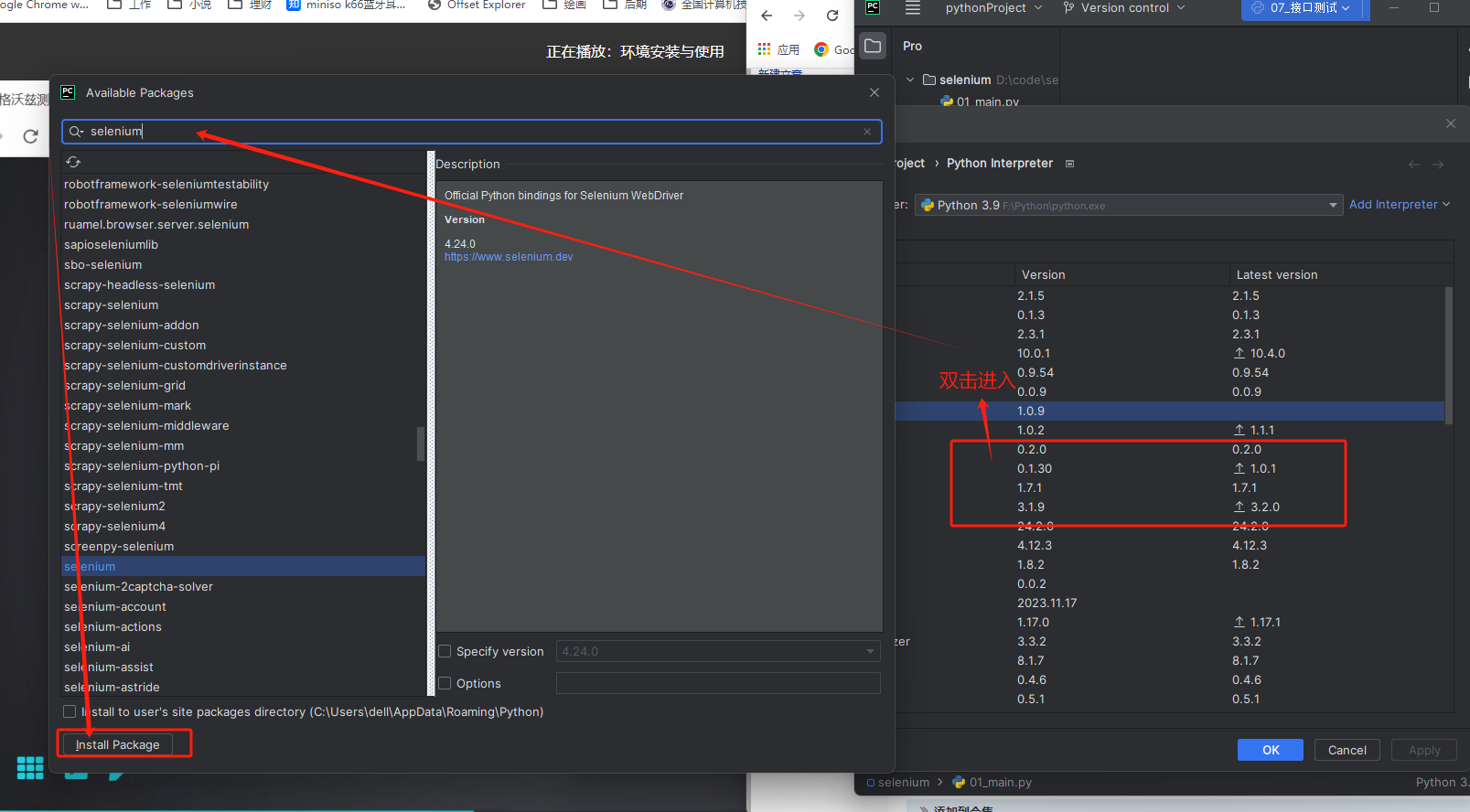1470x812 pixels.
Task: Click Cancel in Settings dialog
Action: coord(1347,750)
